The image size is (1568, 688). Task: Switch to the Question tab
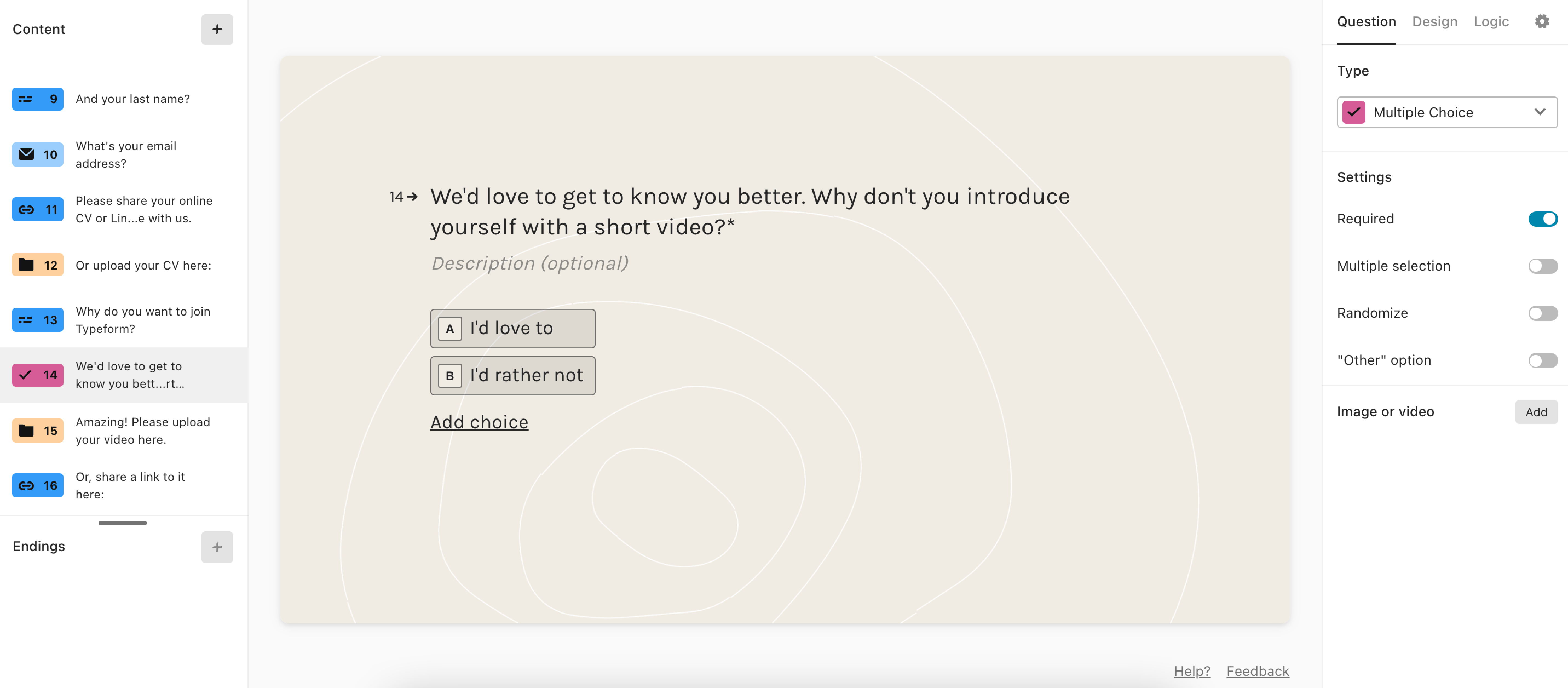point(1366,22)
